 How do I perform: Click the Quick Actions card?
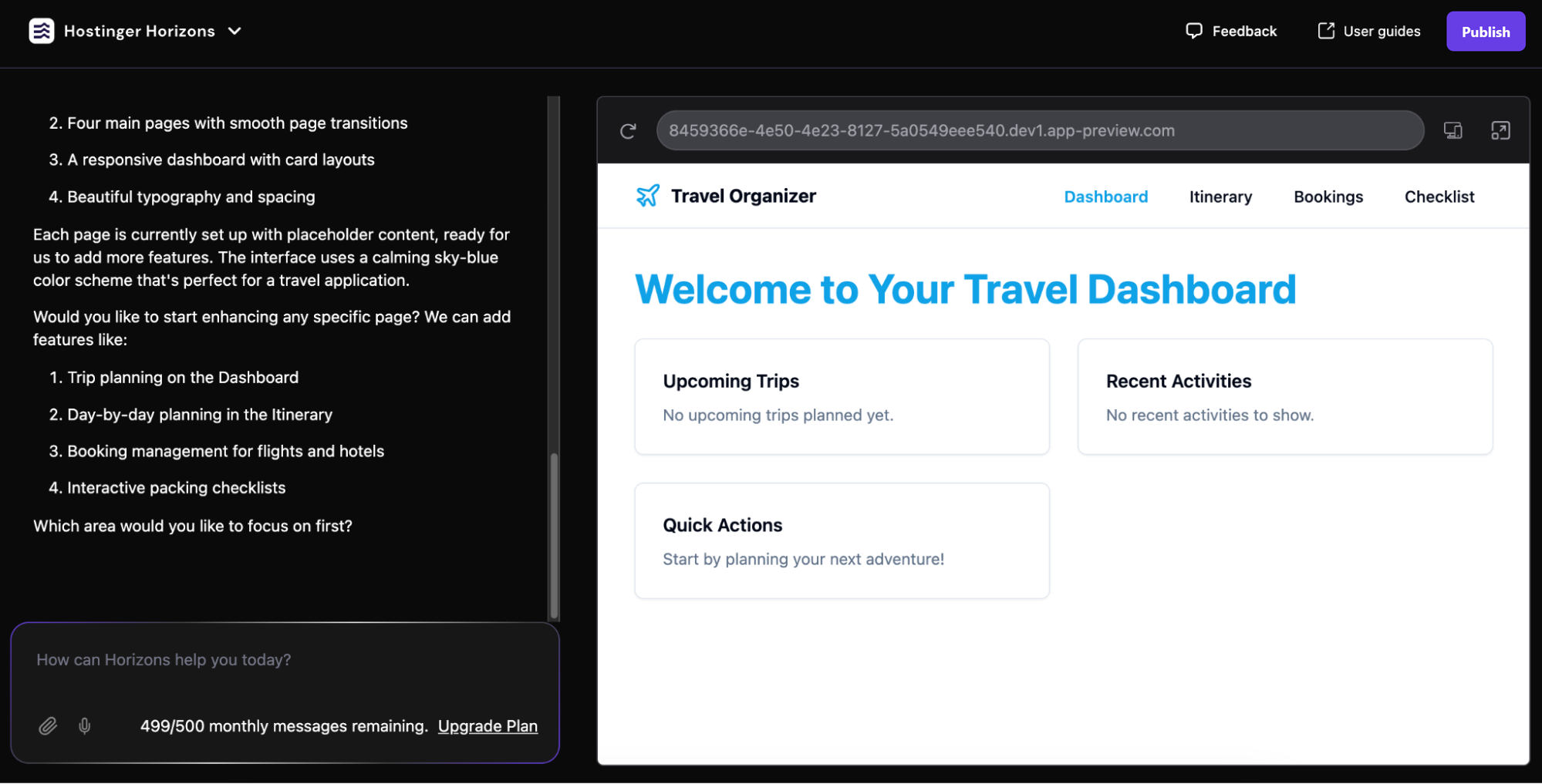click(x=841, y=540)
